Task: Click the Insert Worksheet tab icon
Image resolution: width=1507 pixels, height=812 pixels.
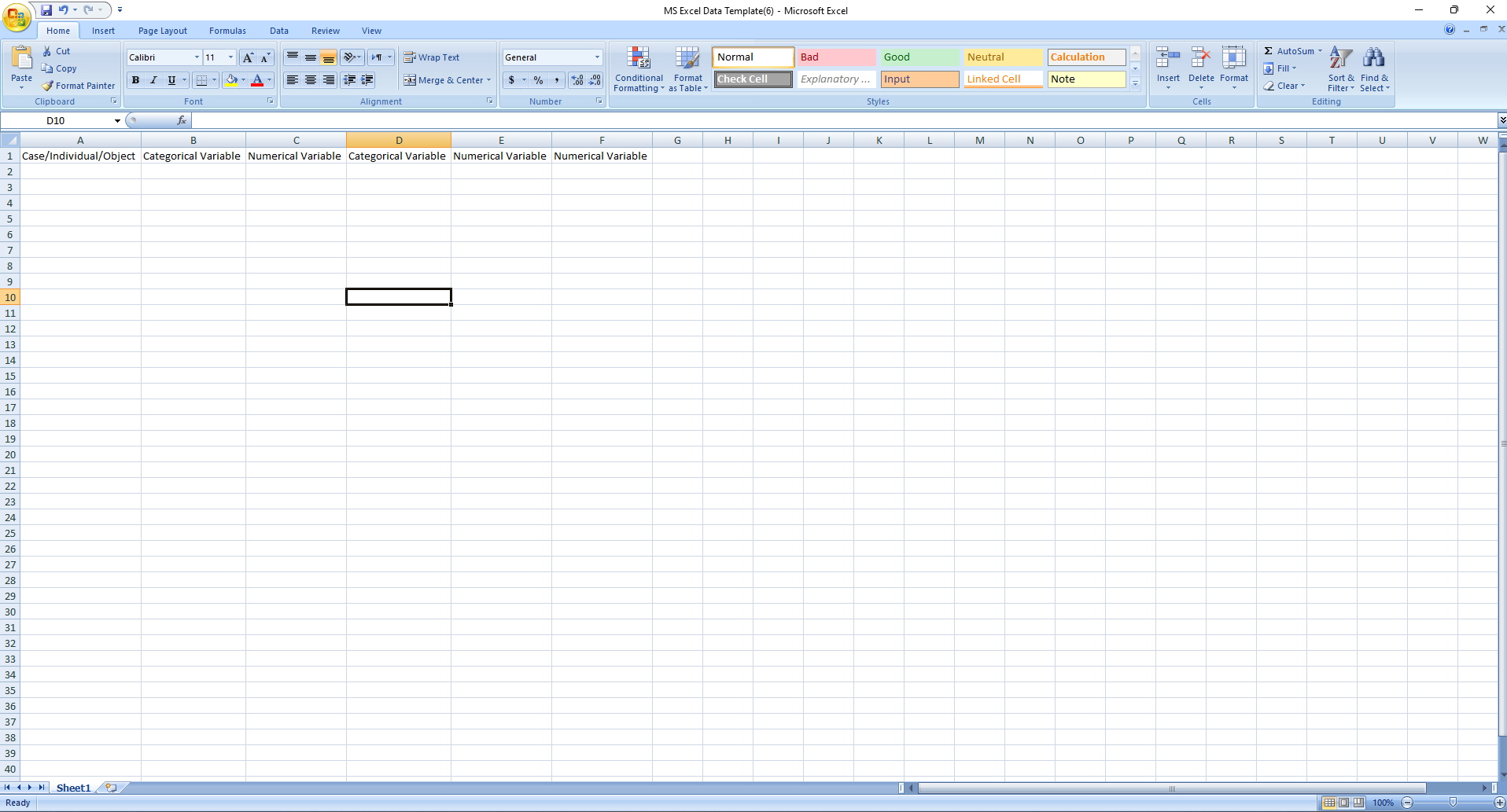Action: tap(112, 788)
